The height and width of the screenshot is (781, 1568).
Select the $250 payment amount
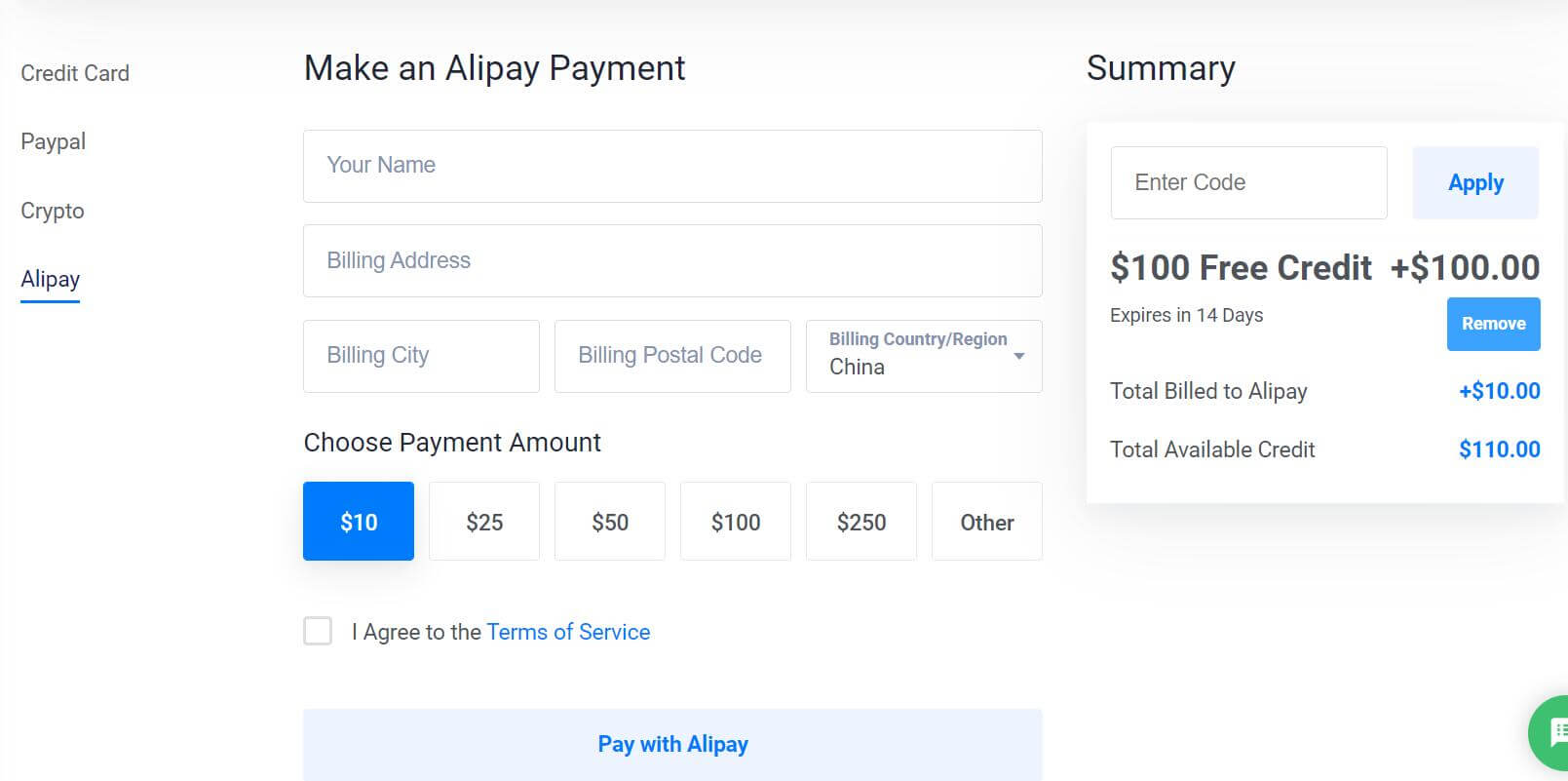pyautogui.click(x=861, y=522)
